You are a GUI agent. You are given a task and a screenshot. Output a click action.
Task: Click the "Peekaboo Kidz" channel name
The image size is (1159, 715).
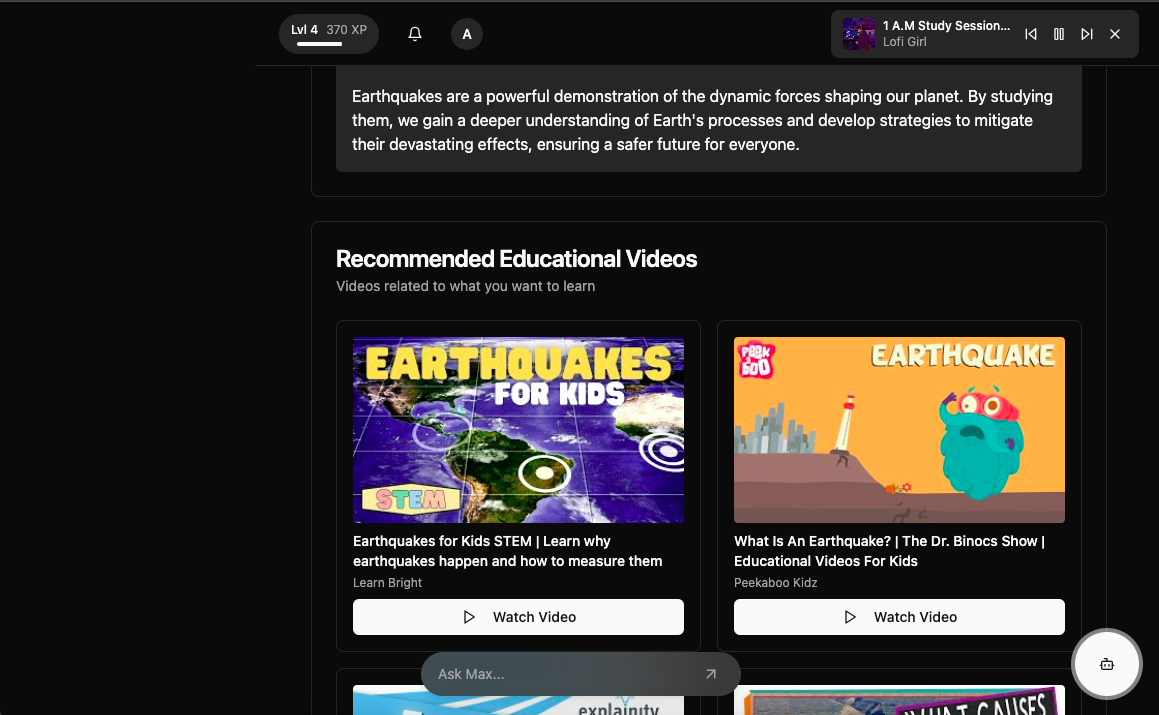click(775, 583)
